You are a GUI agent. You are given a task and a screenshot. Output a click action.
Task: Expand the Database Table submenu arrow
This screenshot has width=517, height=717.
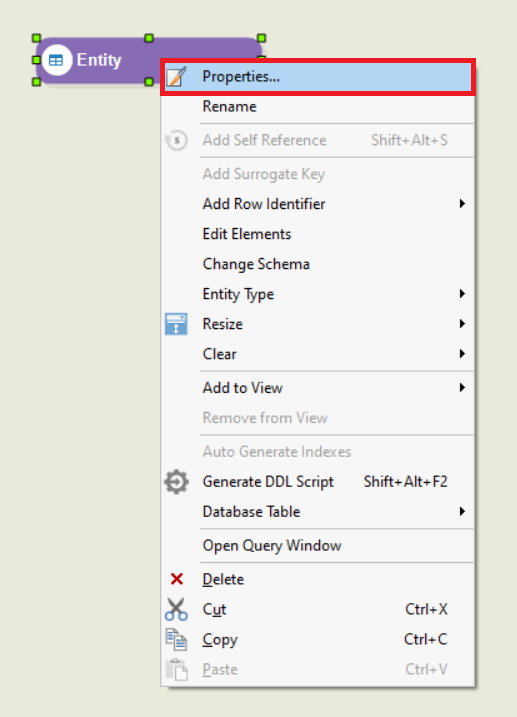(462, 511)
